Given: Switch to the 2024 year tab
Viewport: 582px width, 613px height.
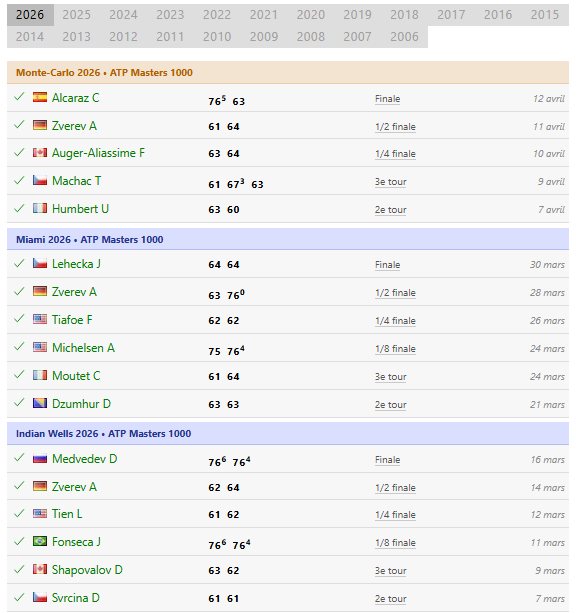Looking at the screenshot, I should pos(124,15).
